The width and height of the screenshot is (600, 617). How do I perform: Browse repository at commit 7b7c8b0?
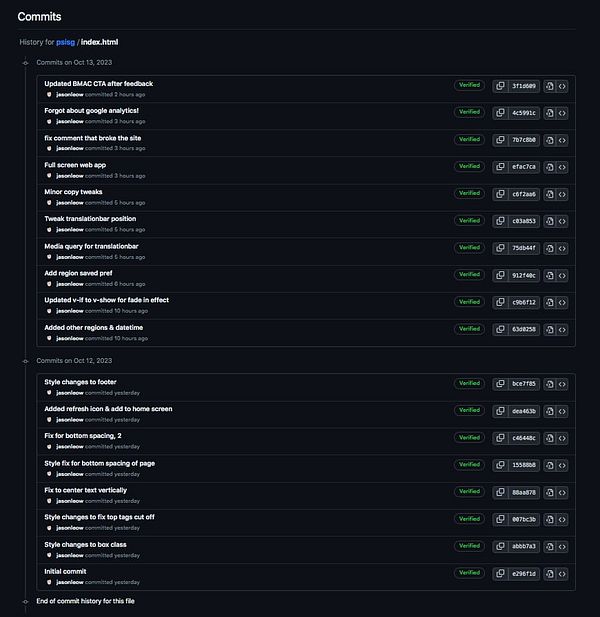[x=563, y=140]
